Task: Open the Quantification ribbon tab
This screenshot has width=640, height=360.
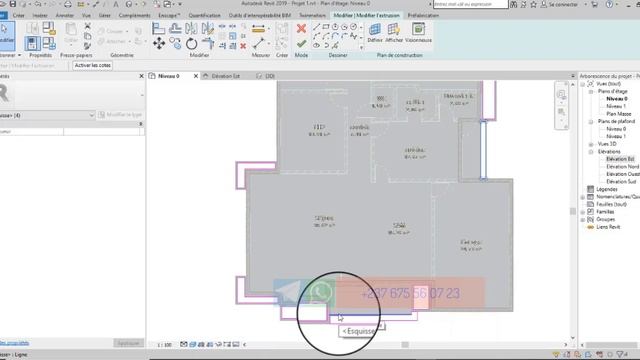Action: [x=204, y=15]
